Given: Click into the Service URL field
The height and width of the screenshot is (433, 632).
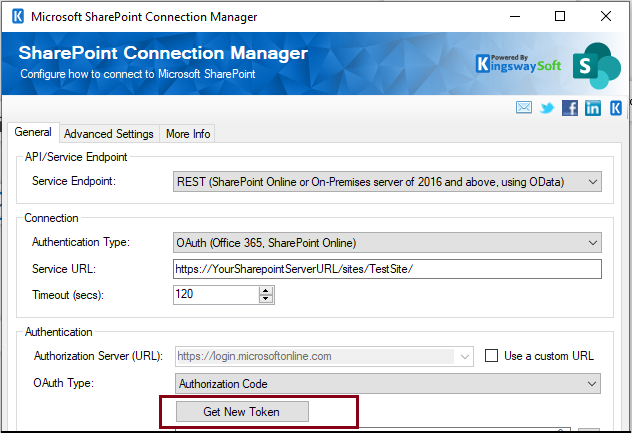Looking at the screenshot, I should click(387, 269).
